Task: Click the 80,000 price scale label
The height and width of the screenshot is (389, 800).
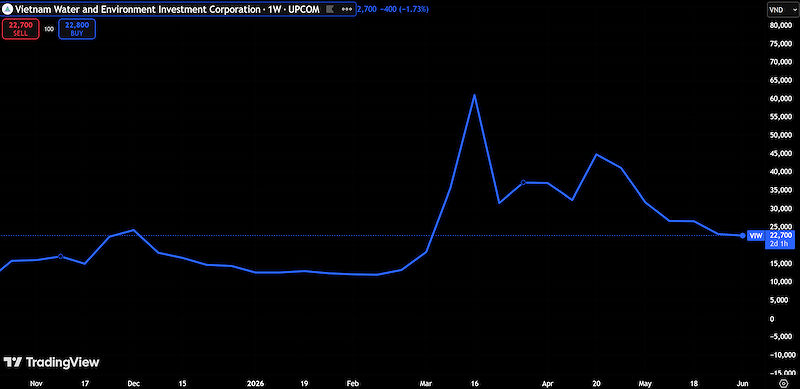Action: click(781, 25)
